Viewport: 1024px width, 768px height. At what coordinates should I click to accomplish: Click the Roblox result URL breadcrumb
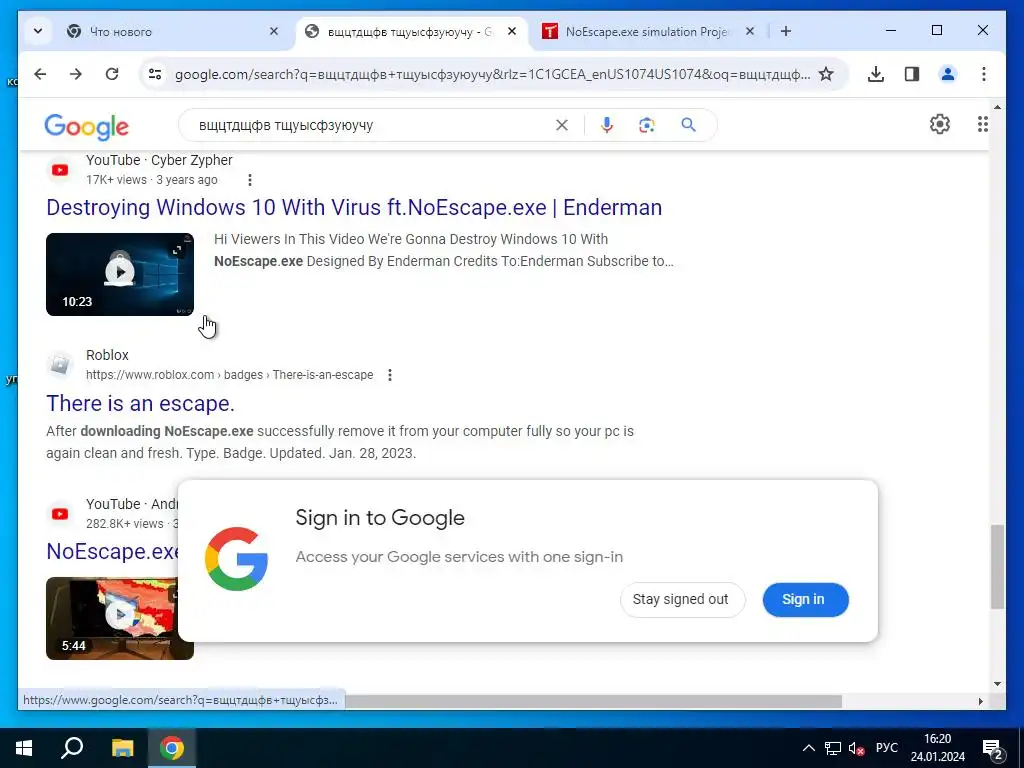(x=230, y=375)
